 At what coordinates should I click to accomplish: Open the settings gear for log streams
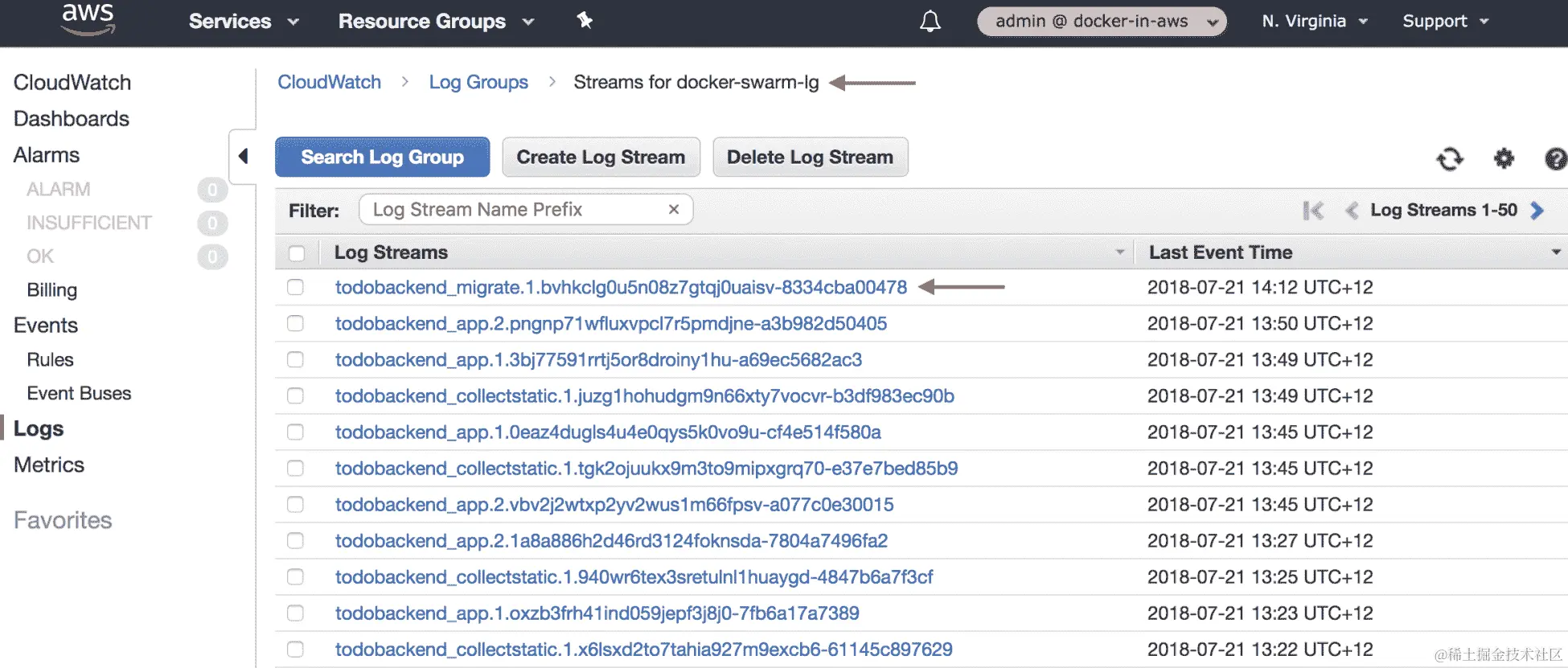pos(1504,158)
